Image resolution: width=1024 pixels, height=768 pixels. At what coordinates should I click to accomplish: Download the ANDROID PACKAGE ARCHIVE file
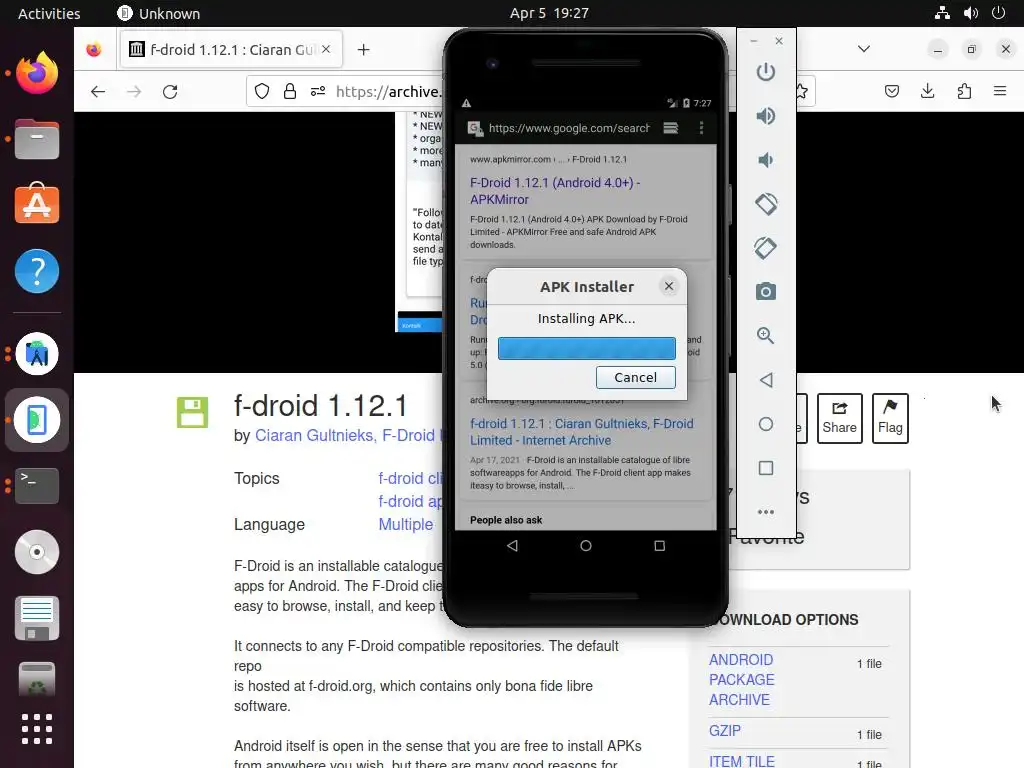pos(741,680)
